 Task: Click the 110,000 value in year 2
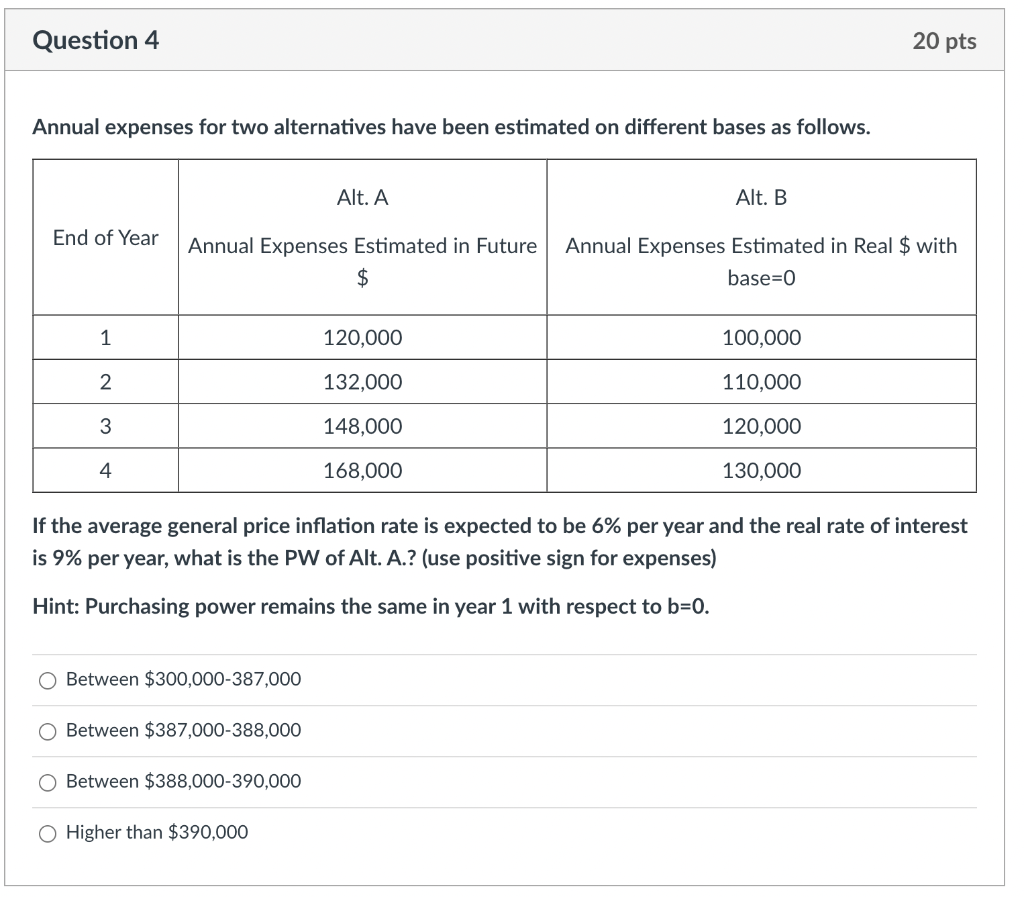(x=761, y=381)
